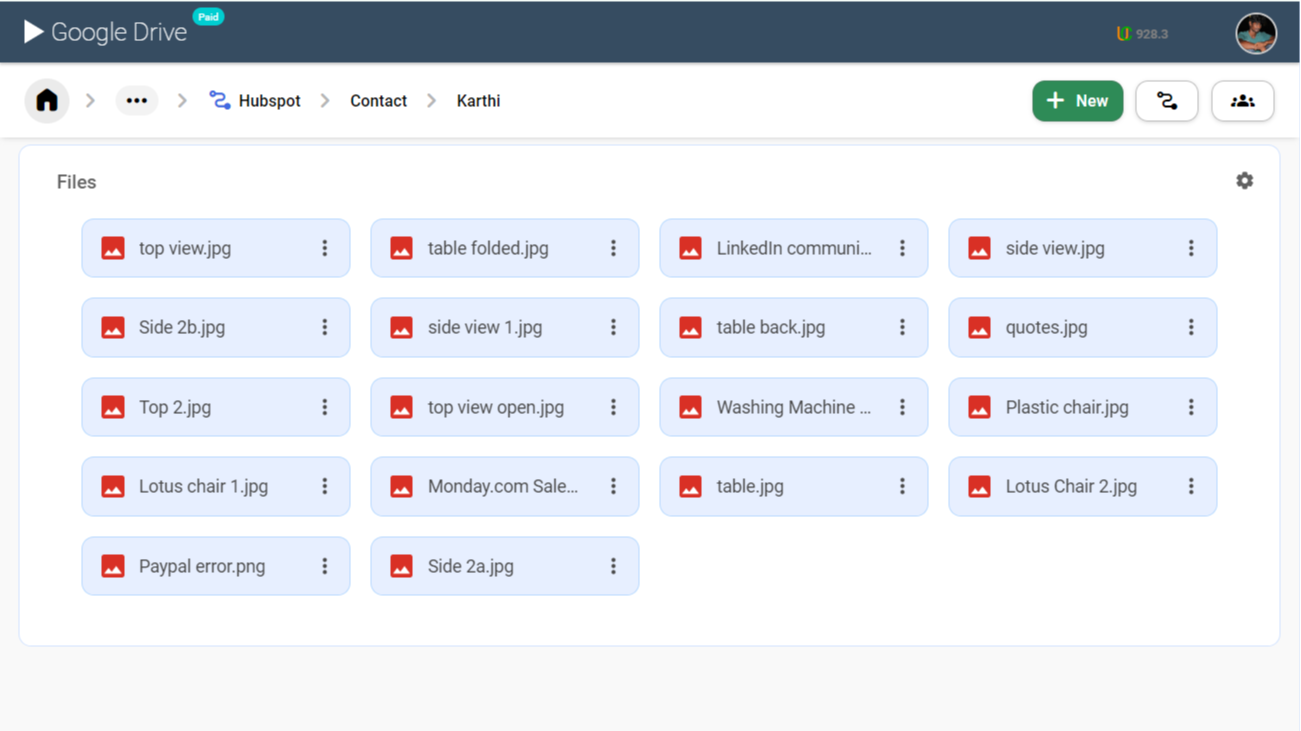Open the workflow connection icon button
The image size is (1301, 731).
coord(1166,101)
